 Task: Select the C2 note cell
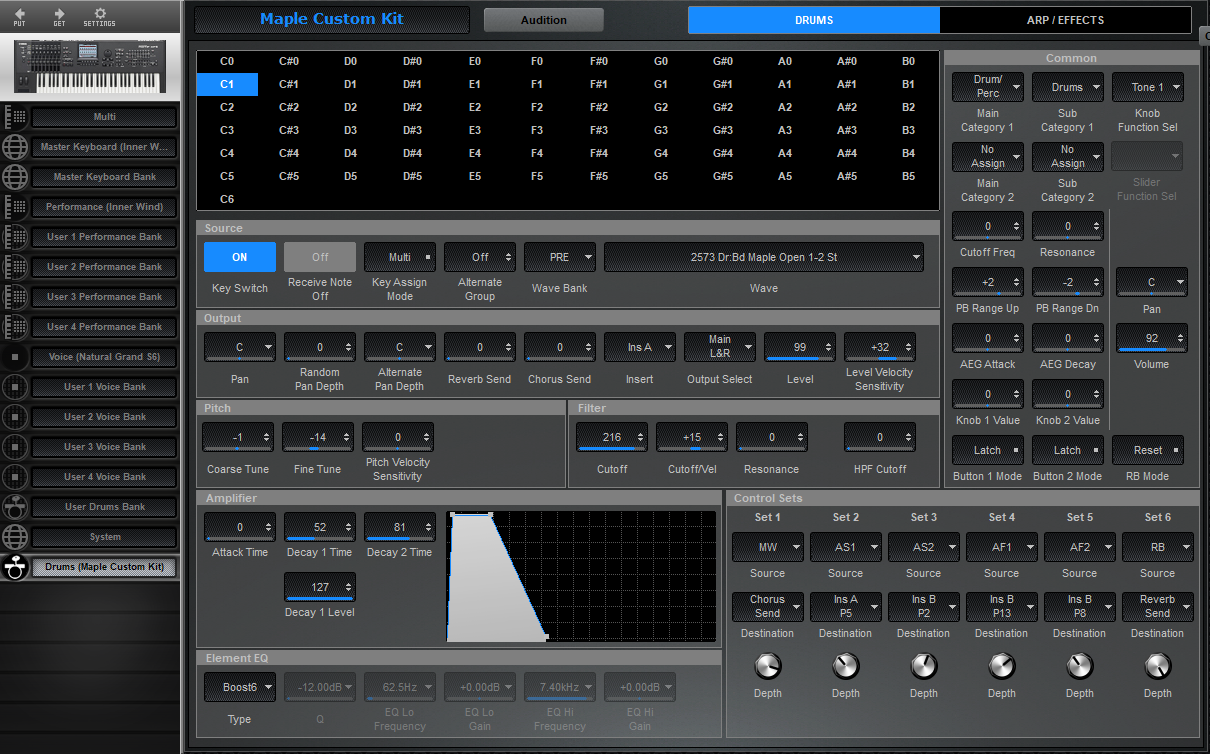point(226,107)
